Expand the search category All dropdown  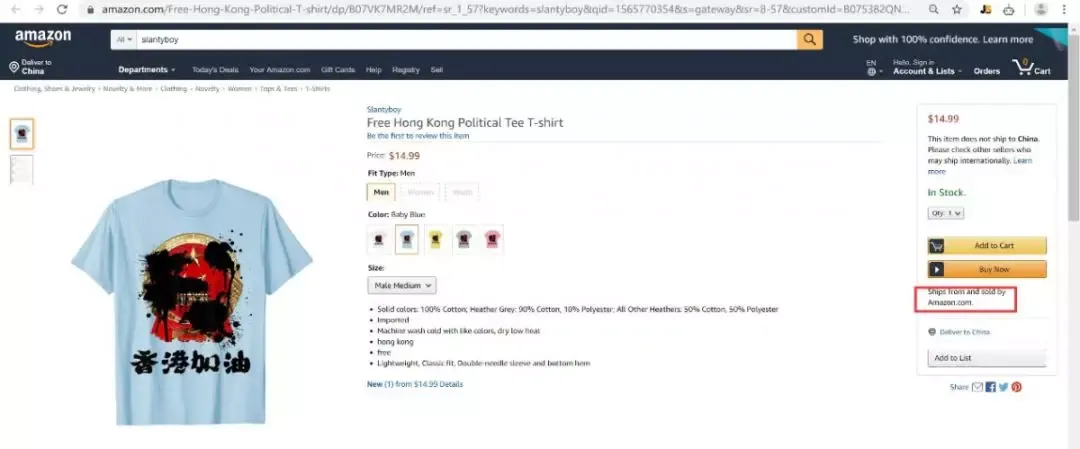pos(124,39)
